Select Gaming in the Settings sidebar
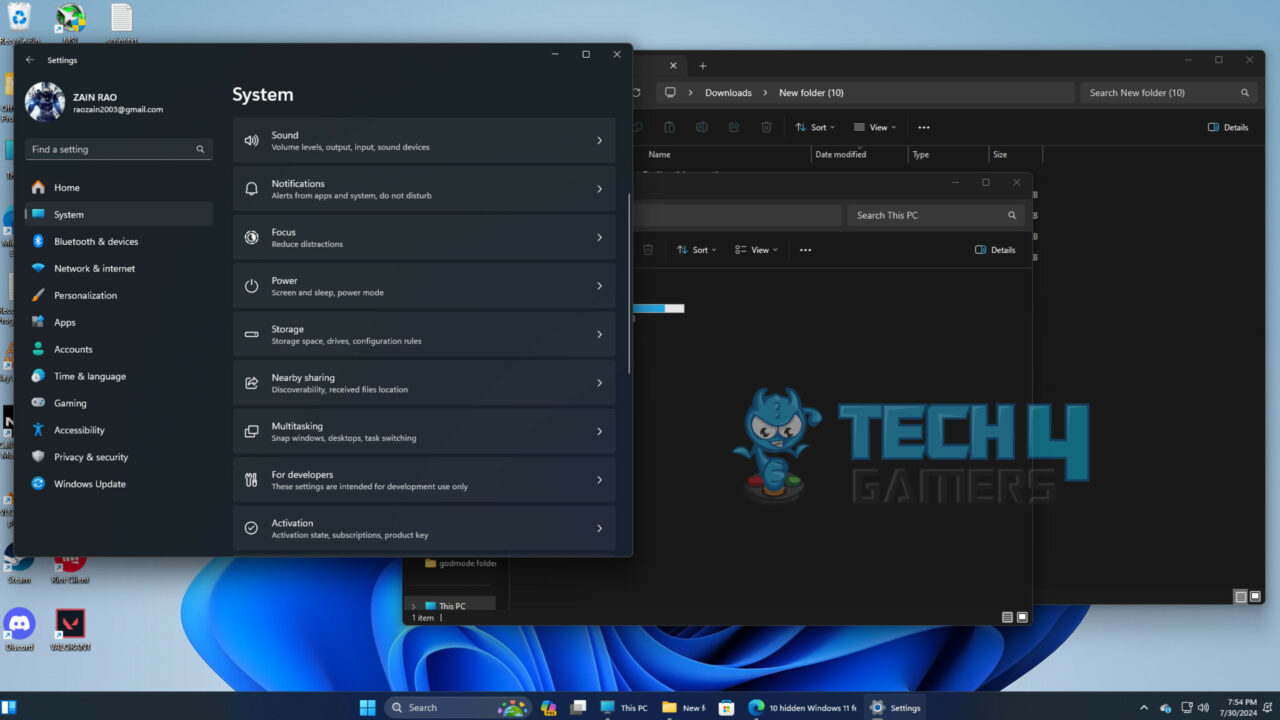Screen dimensions: 1280x720 (x=72, y=402)
